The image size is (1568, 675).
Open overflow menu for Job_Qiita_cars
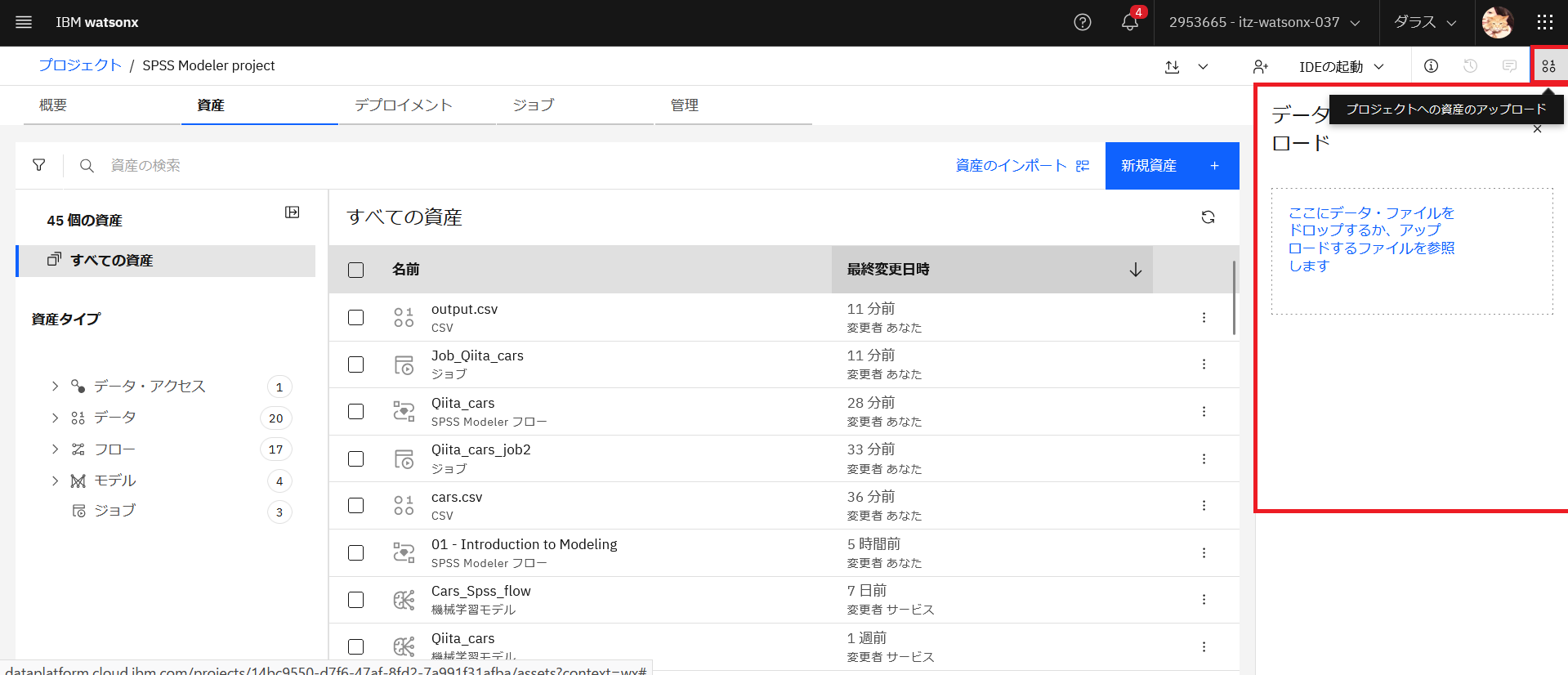pyautogui.click(x=1204, y=364)
